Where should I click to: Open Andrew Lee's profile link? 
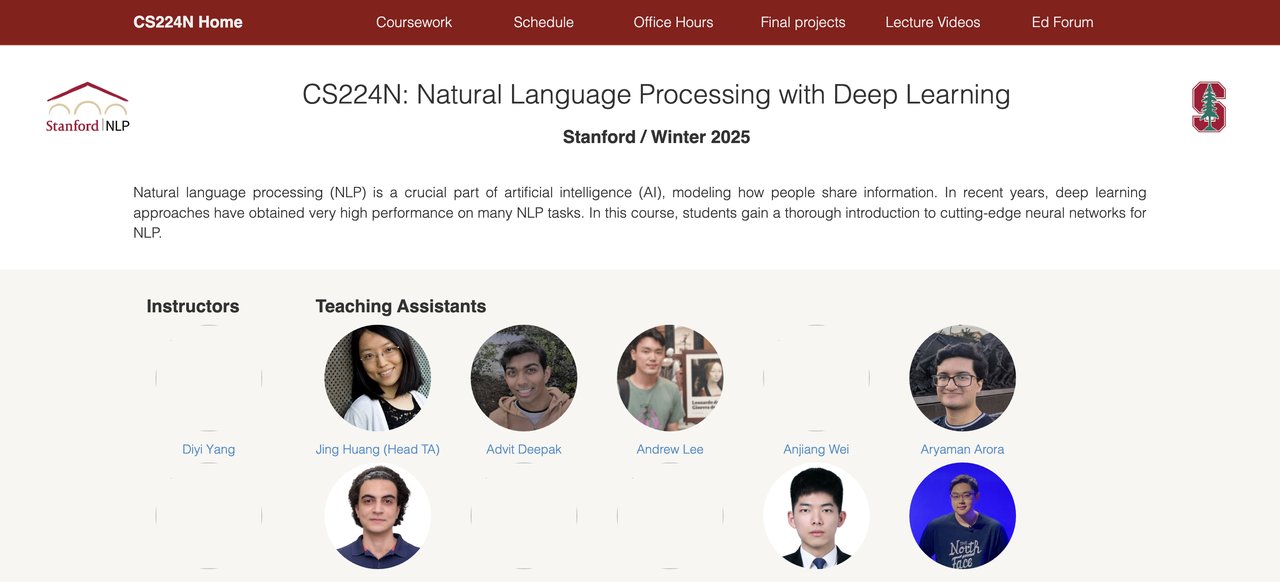670,450
